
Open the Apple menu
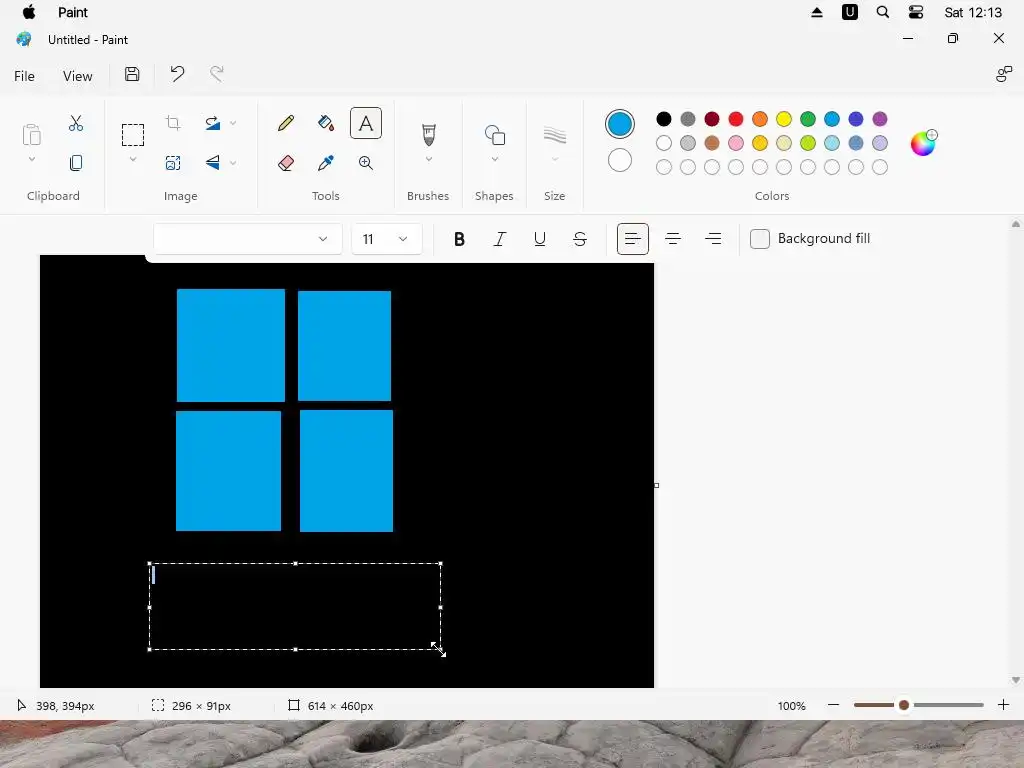click(29, 12)
